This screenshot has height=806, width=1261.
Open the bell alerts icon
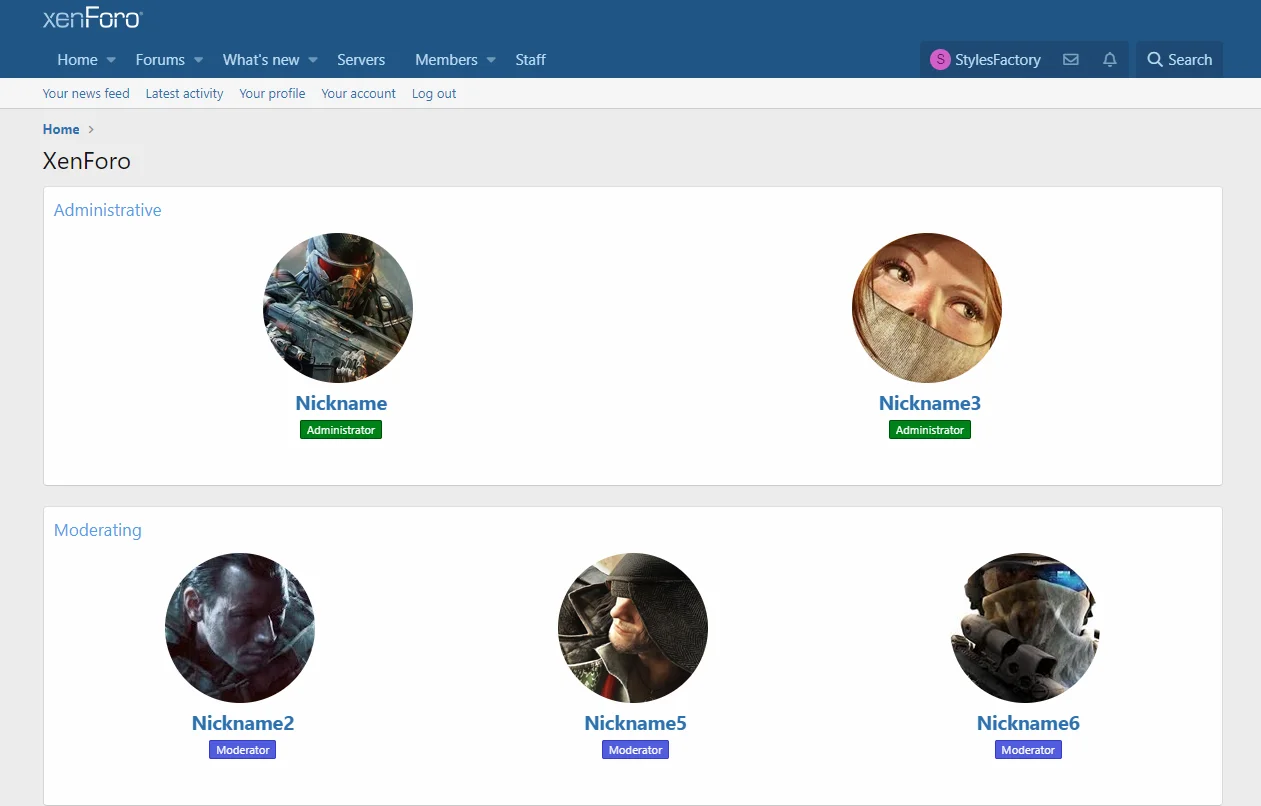coord(1109,60)
